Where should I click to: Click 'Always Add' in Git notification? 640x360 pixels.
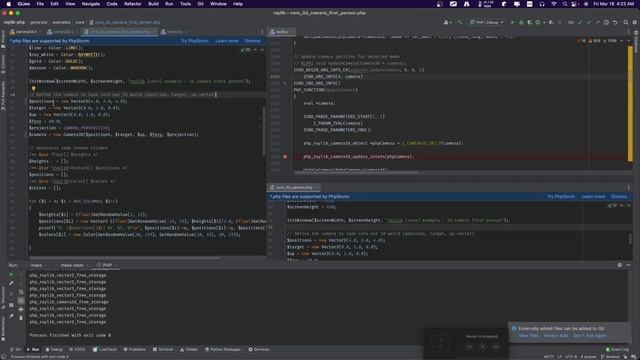pyautogui.click(x=556, y=336)
